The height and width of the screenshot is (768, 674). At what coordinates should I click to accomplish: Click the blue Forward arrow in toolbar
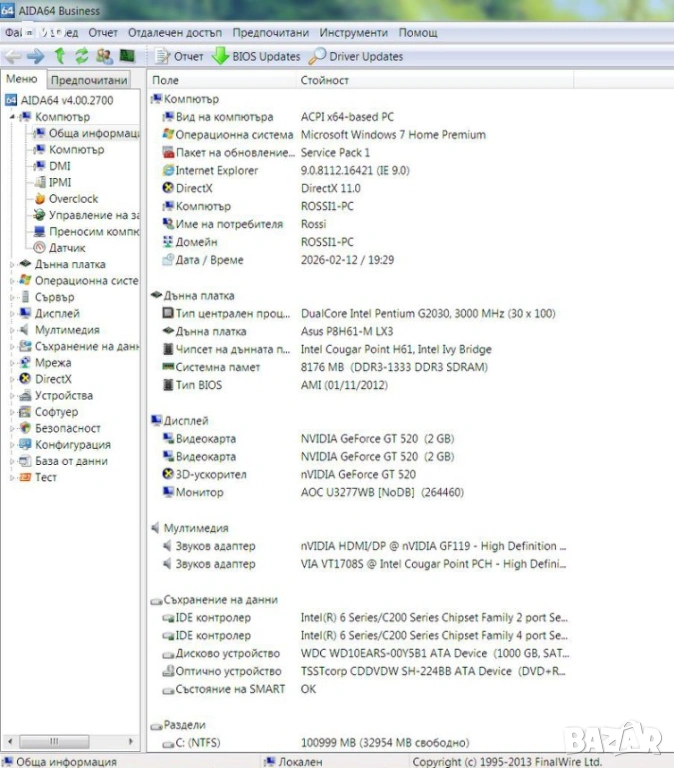[x=36, y=56]
